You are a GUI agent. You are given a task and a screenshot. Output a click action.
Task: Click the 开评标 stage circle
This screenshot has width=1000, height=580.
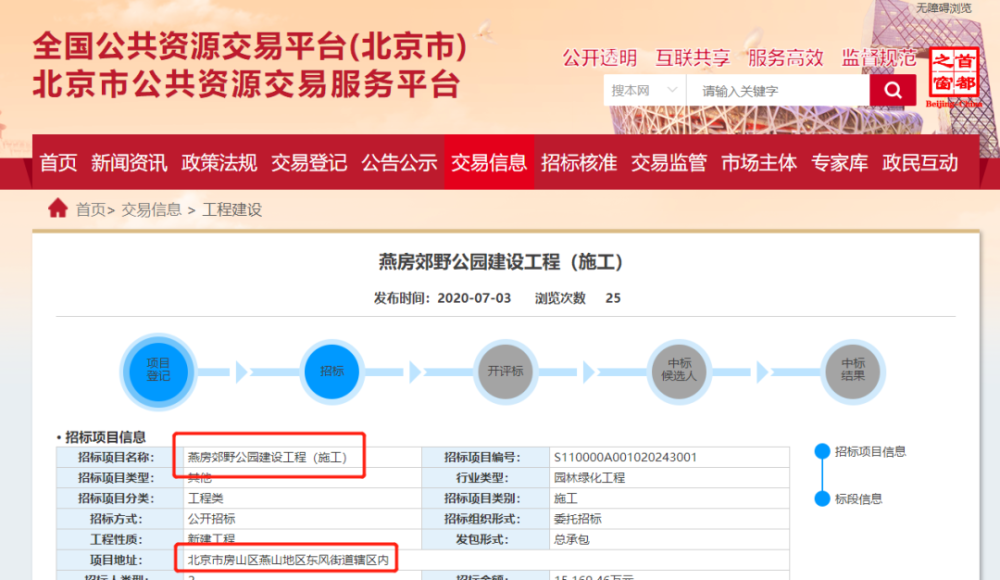click(505, 371)
